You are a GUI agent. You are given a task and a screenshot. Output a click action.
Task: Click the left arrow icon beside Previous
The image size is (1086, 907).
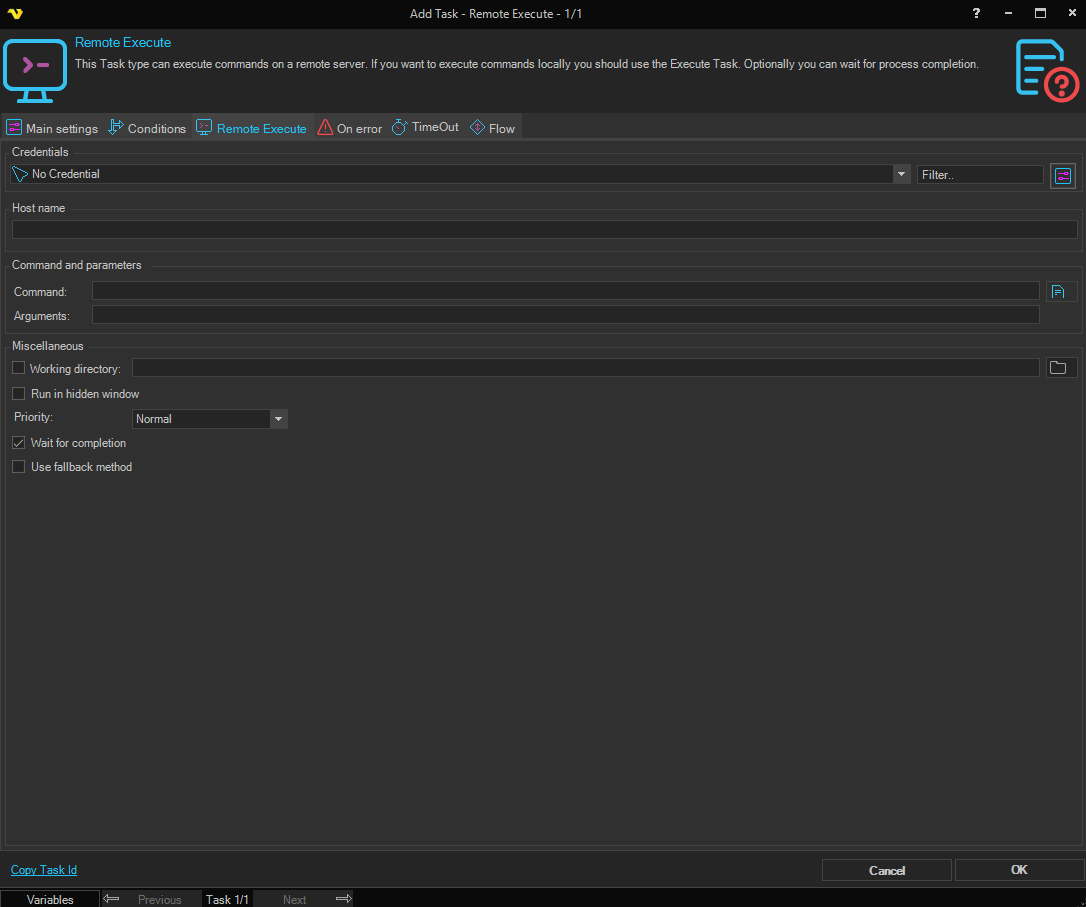click(112, 899)
